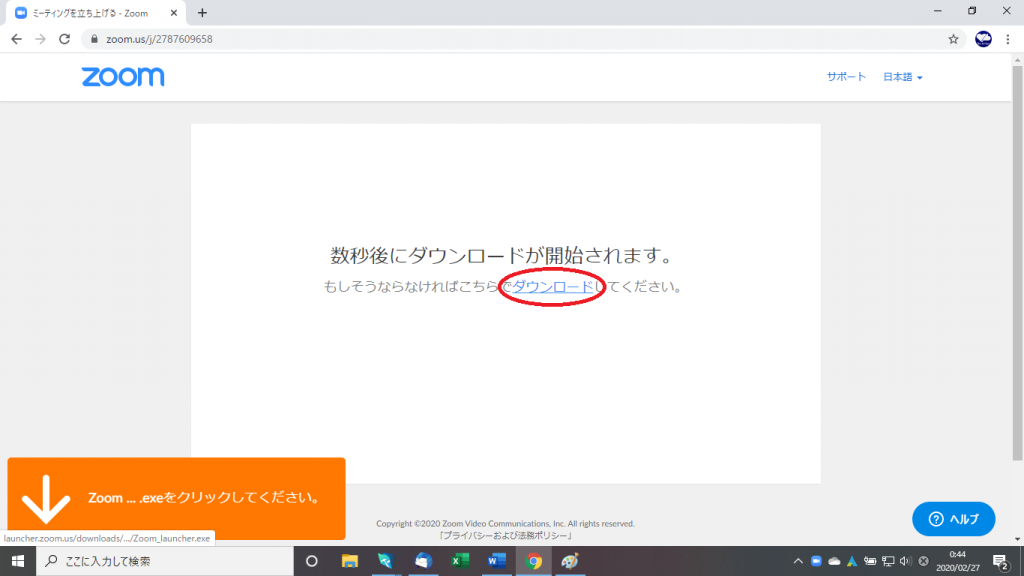The height and width of the screenshot is (576, 1024).
Task: Open a new browser tab
Action: 202,12
